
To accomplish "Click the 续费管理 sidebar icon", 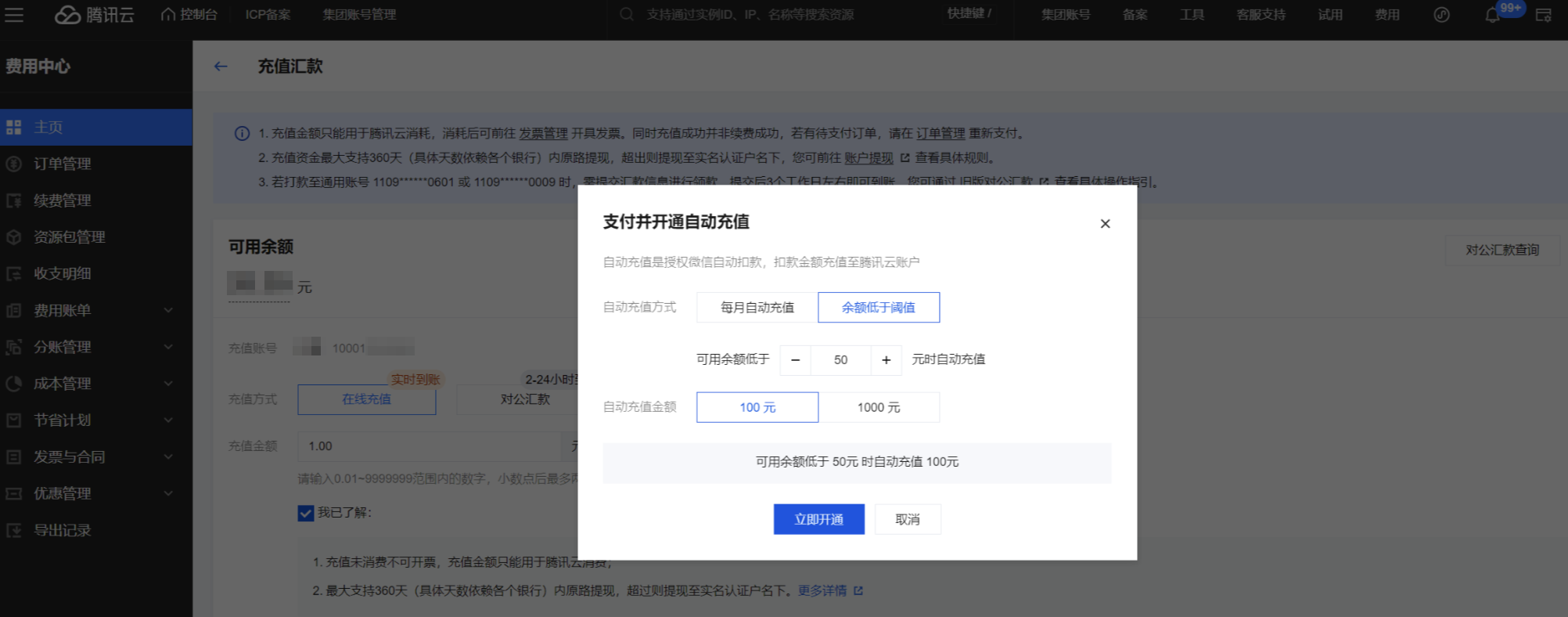I will pos(13,200).
